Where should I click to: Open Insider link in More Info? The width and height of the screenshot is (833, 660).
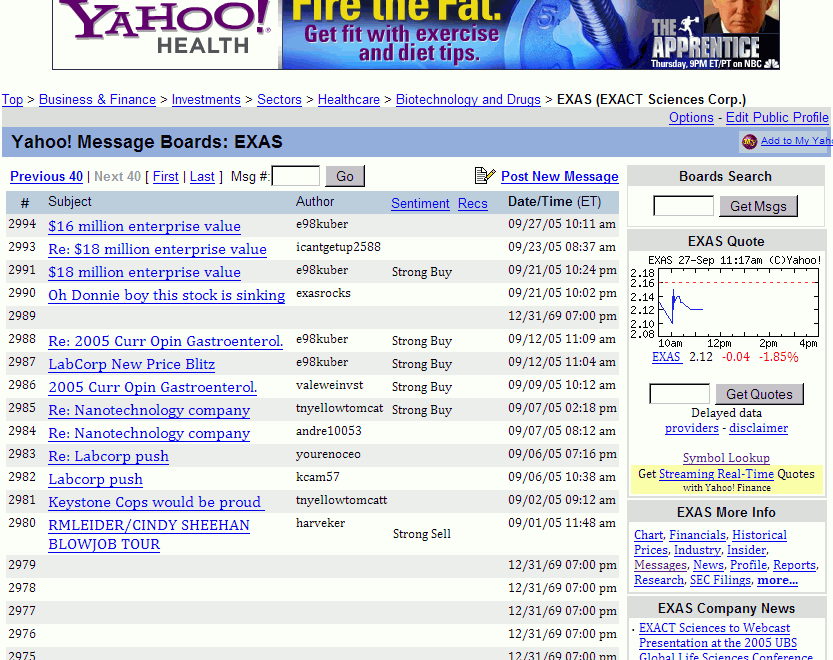tap(746, 550)
